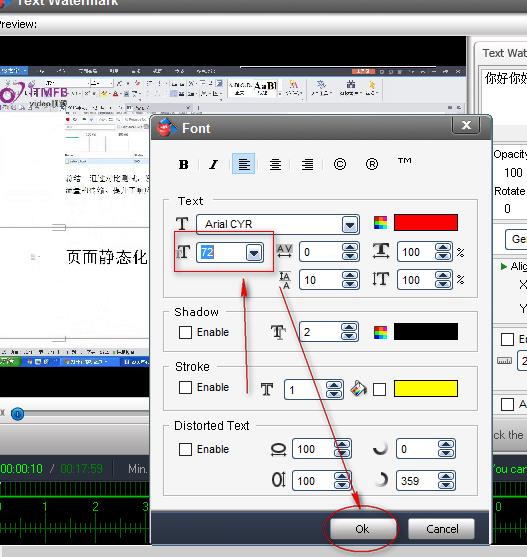Adjust line spacing stepper showing 10

pyautogui.click(x=350, y=280)
